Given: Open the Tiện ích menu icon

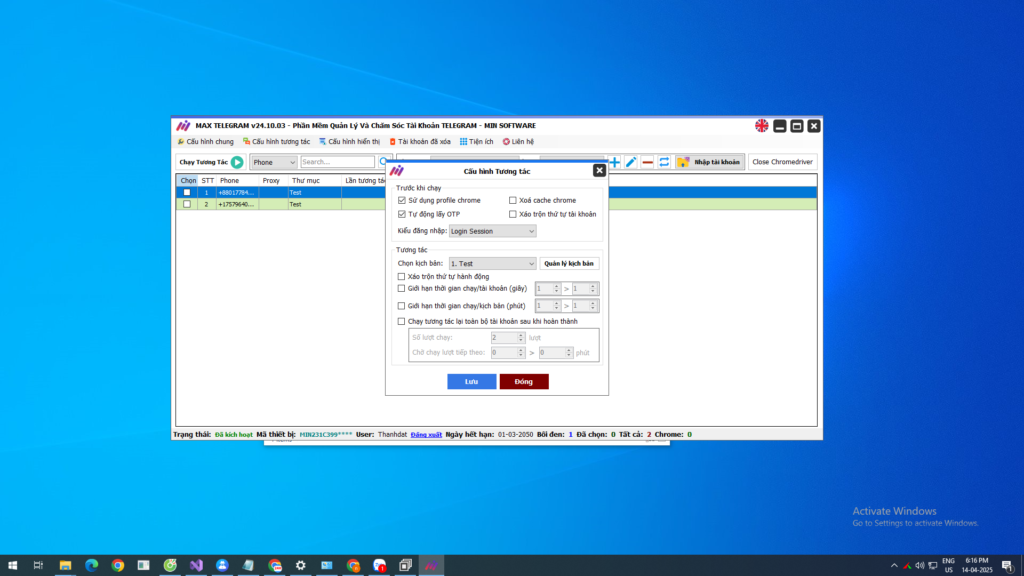Looking at the screenshot, I should (x=466, y=141).
